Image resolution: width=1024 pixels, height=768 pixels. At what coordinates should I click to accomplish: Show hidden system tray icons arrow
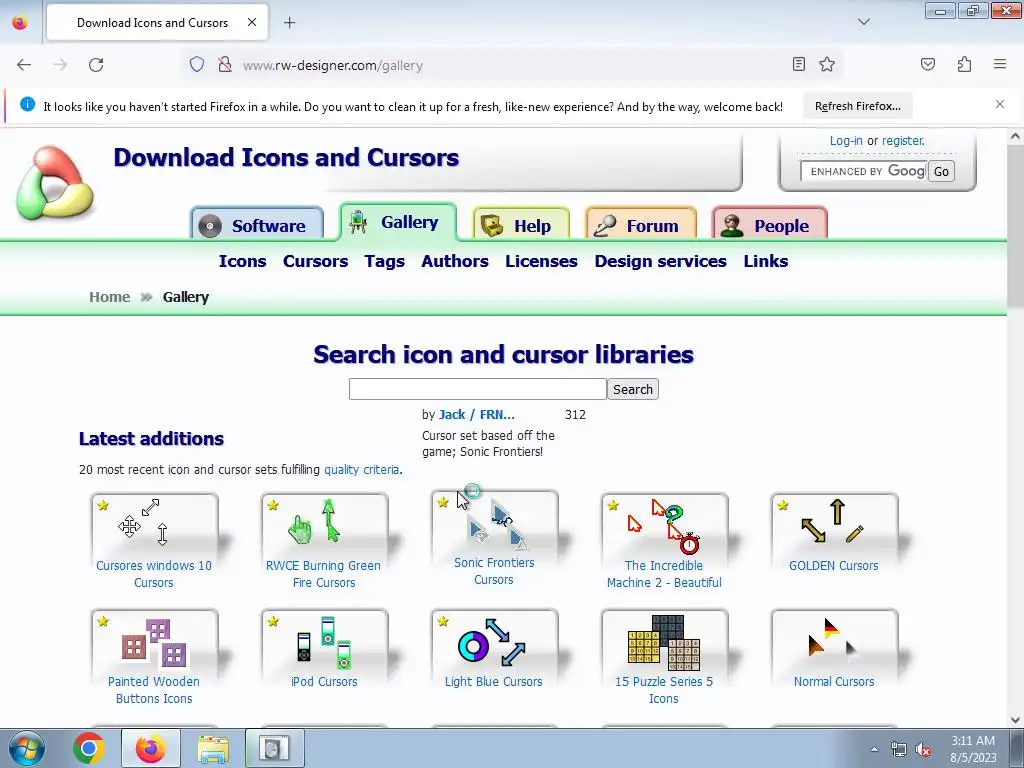[x=874, y=750]
